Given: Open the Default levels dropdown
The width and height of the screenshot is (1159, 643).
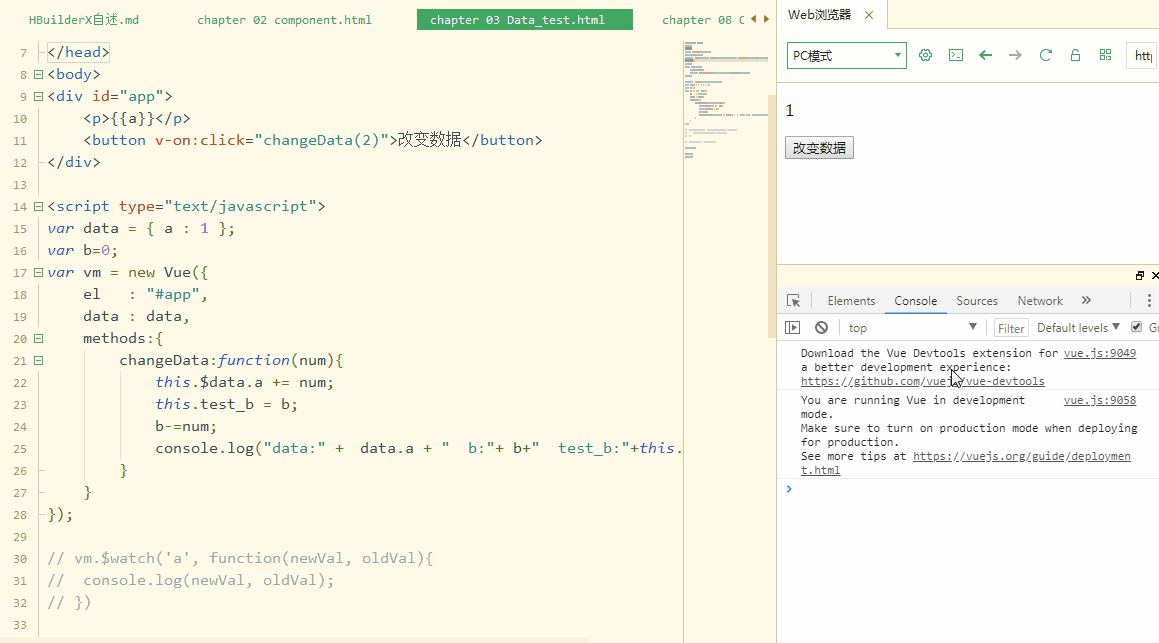Looking at the screenshot, I should pos(1078,327).
